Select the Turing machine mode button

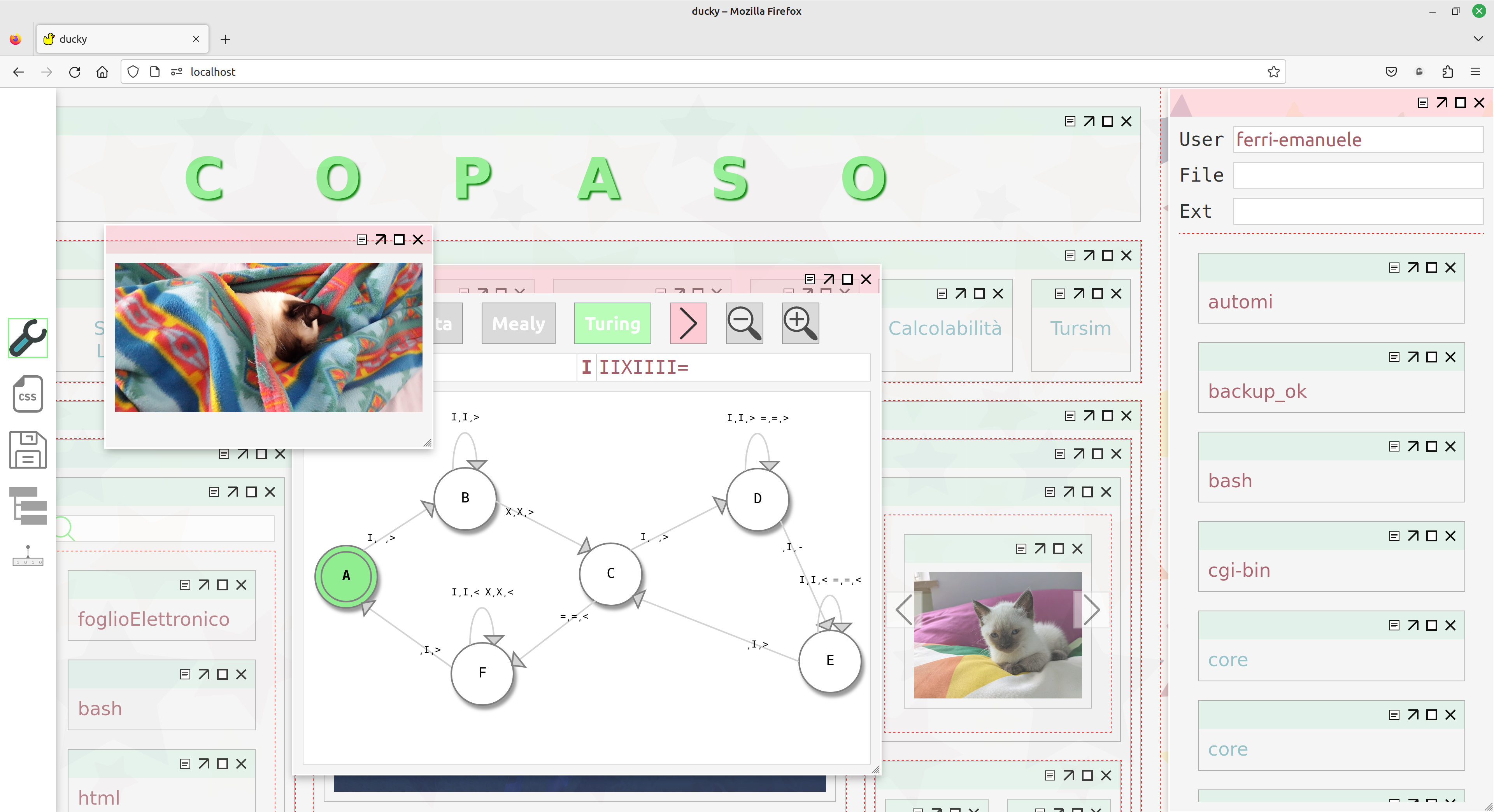click(612, 324)
